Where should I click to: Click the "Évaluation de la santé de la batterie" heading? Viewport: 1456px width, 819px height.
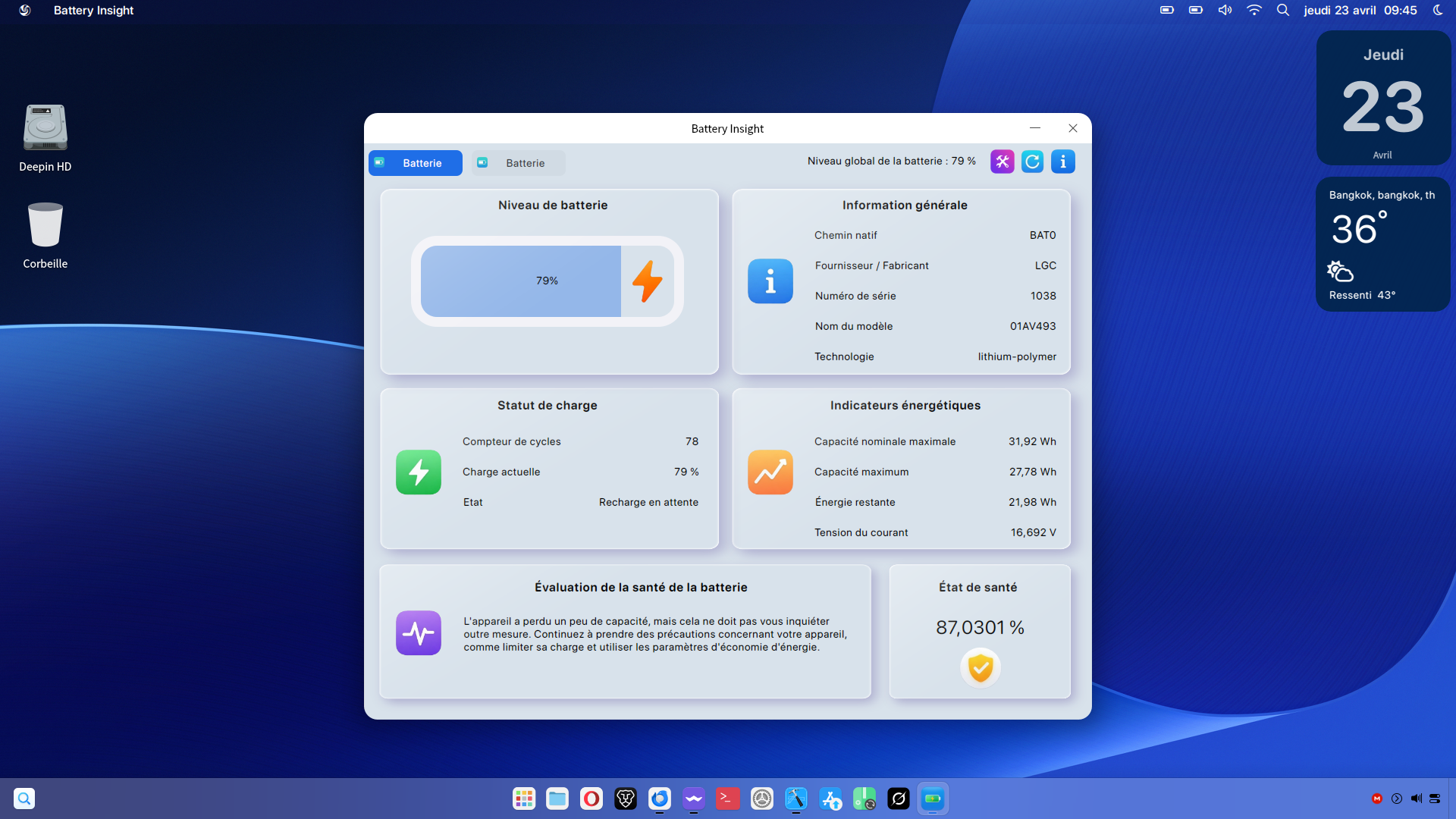(641, 588)
